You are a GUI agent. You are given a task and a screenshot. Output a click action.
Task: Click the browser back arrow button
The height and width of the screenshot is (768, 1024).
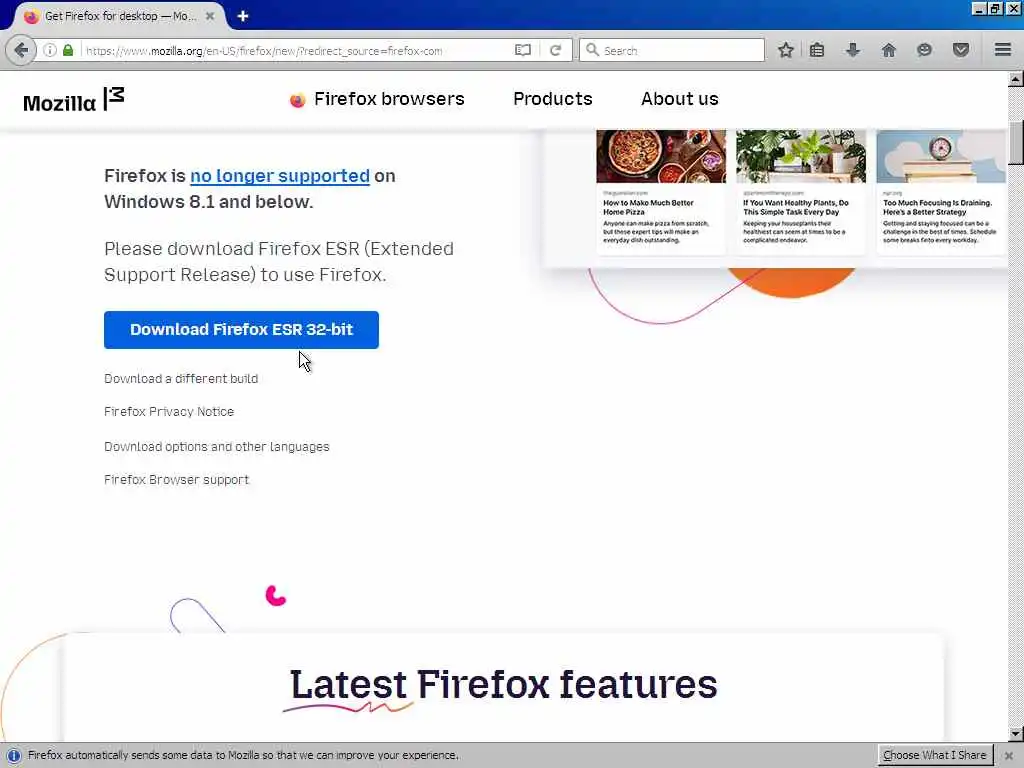(21, 50)
